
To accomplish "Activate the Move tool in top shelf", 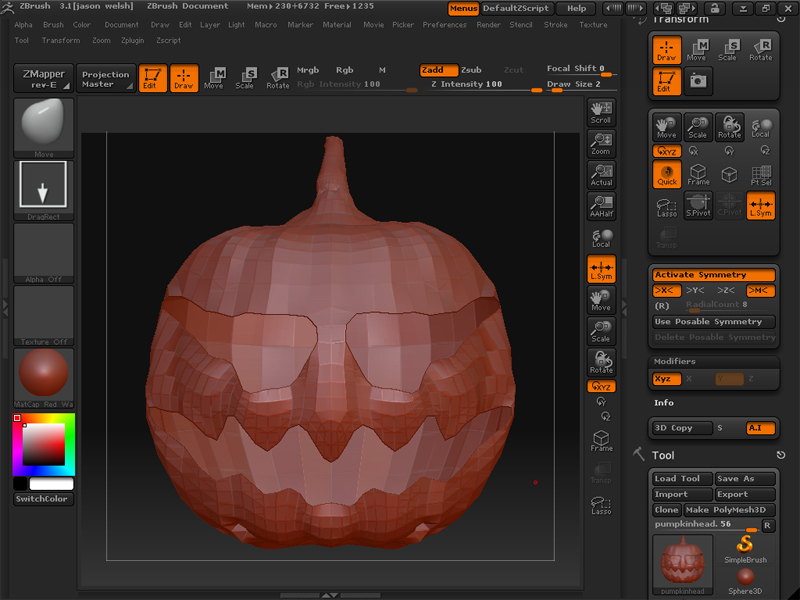I will tap(214, 78).
